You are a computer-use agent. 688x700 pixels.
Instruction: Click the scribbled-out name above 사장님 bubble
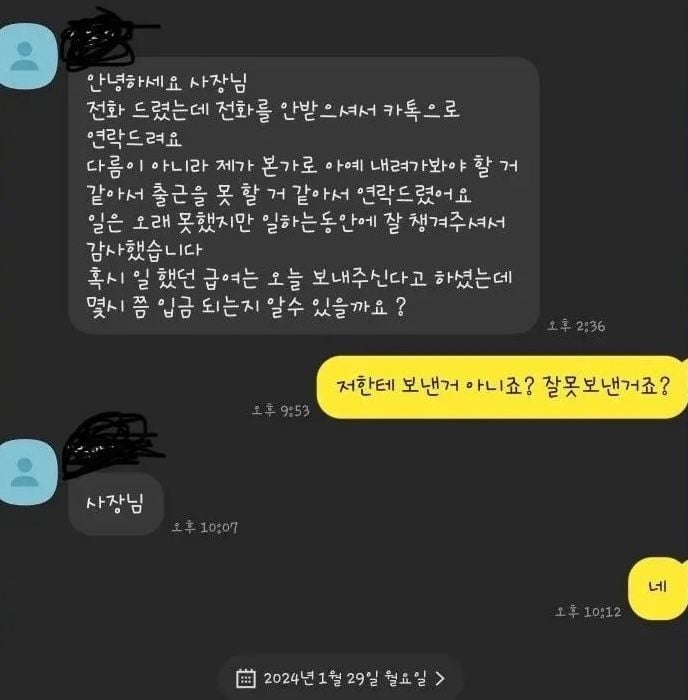[x=112, y=444]
